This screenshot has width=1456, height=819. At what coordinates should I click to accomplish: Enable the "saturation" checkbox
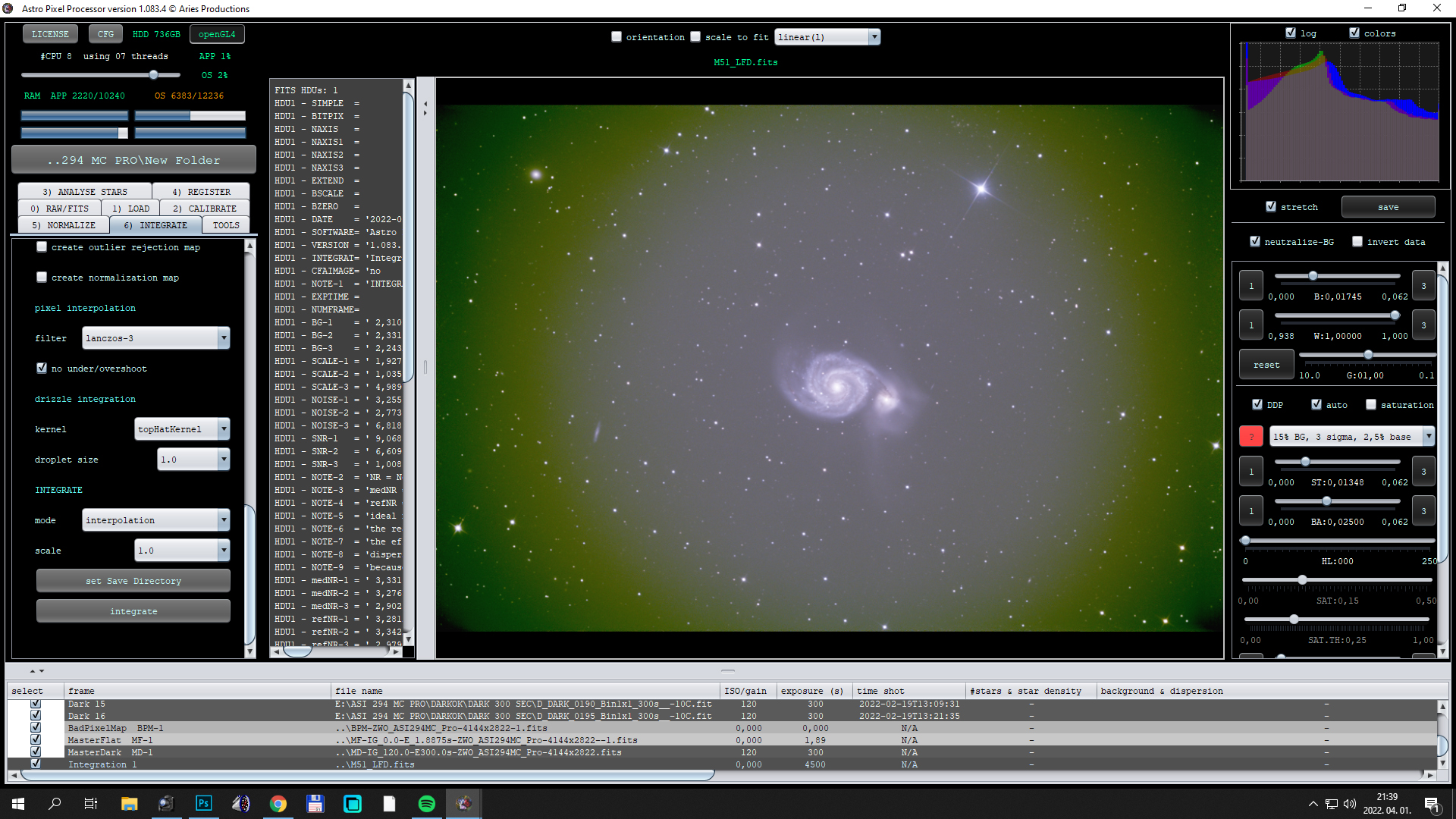click(1371, 404)
